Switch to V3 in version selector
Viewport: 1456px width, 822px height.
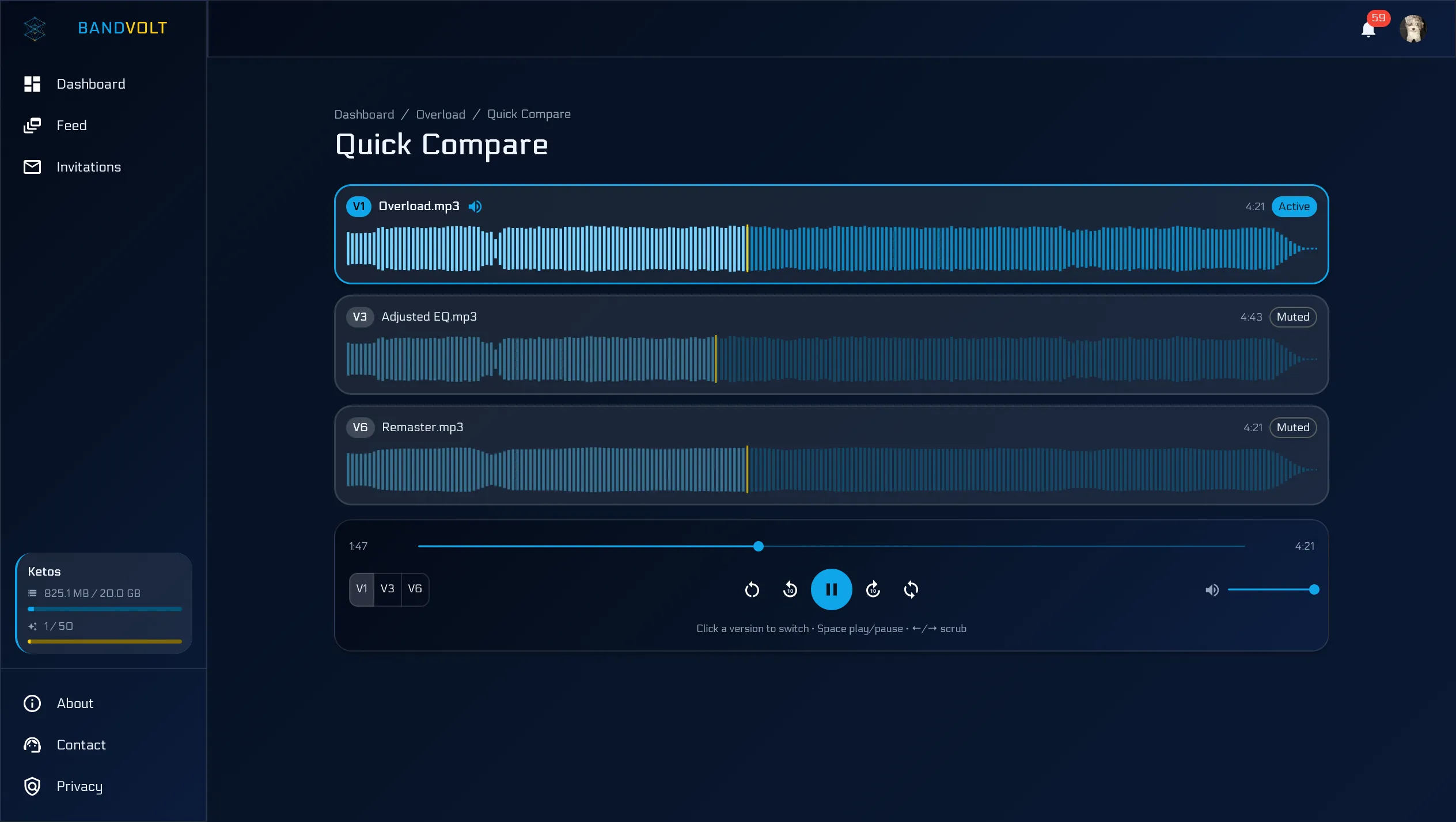point(388,589)
